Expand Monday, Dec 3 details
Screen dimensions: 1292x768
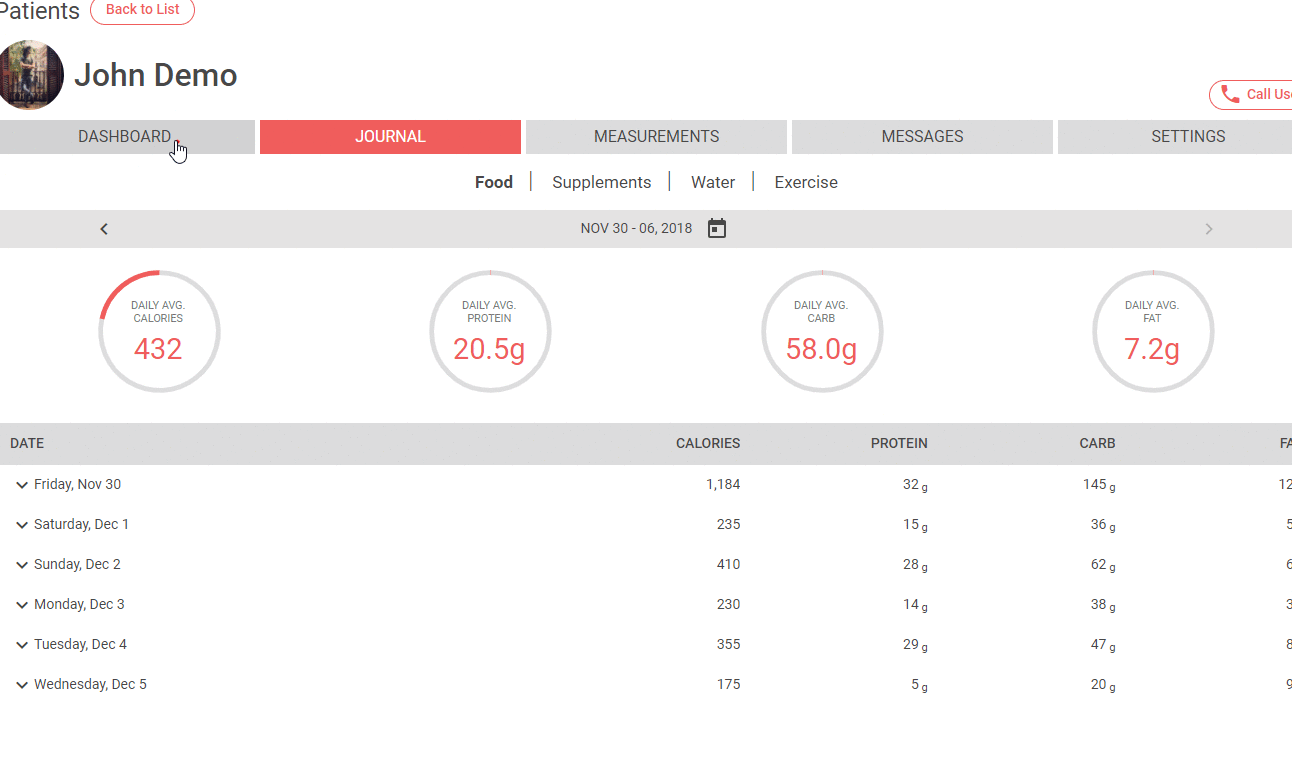[x=22, y=605]
